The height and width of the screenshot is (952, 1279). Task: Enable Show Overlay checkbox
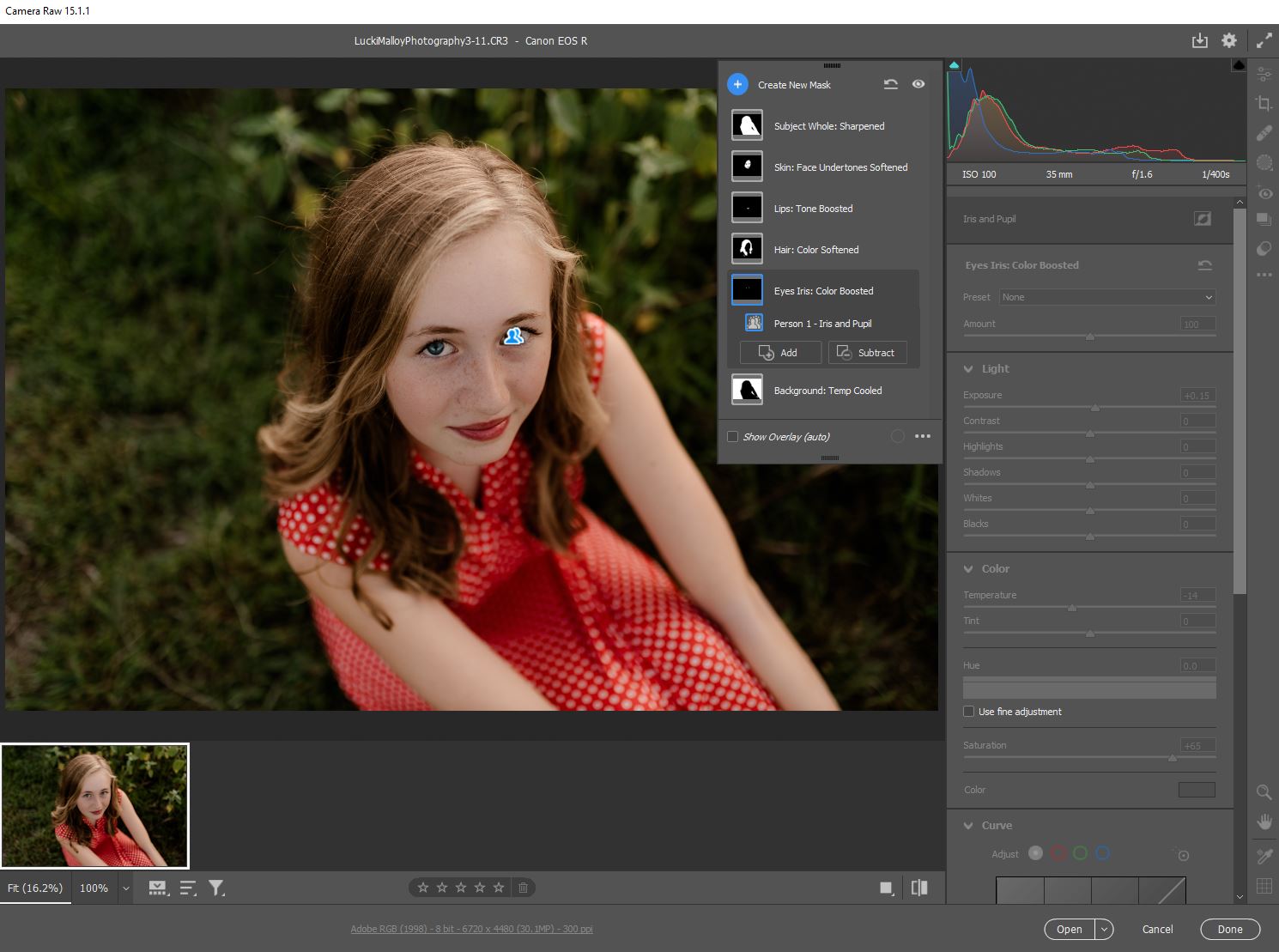tap(733, 437)
